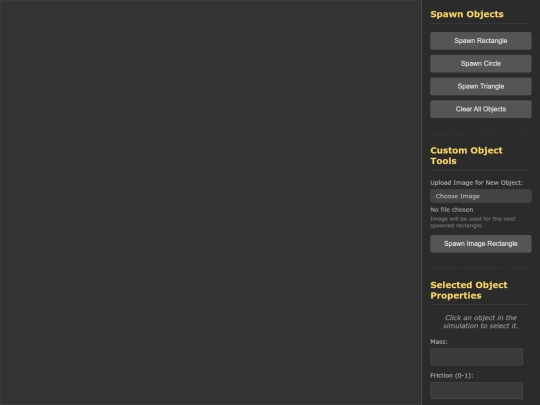Click the 'Click an object in the simulation' hint
540x405 pixels.
(x=480, y=322)
